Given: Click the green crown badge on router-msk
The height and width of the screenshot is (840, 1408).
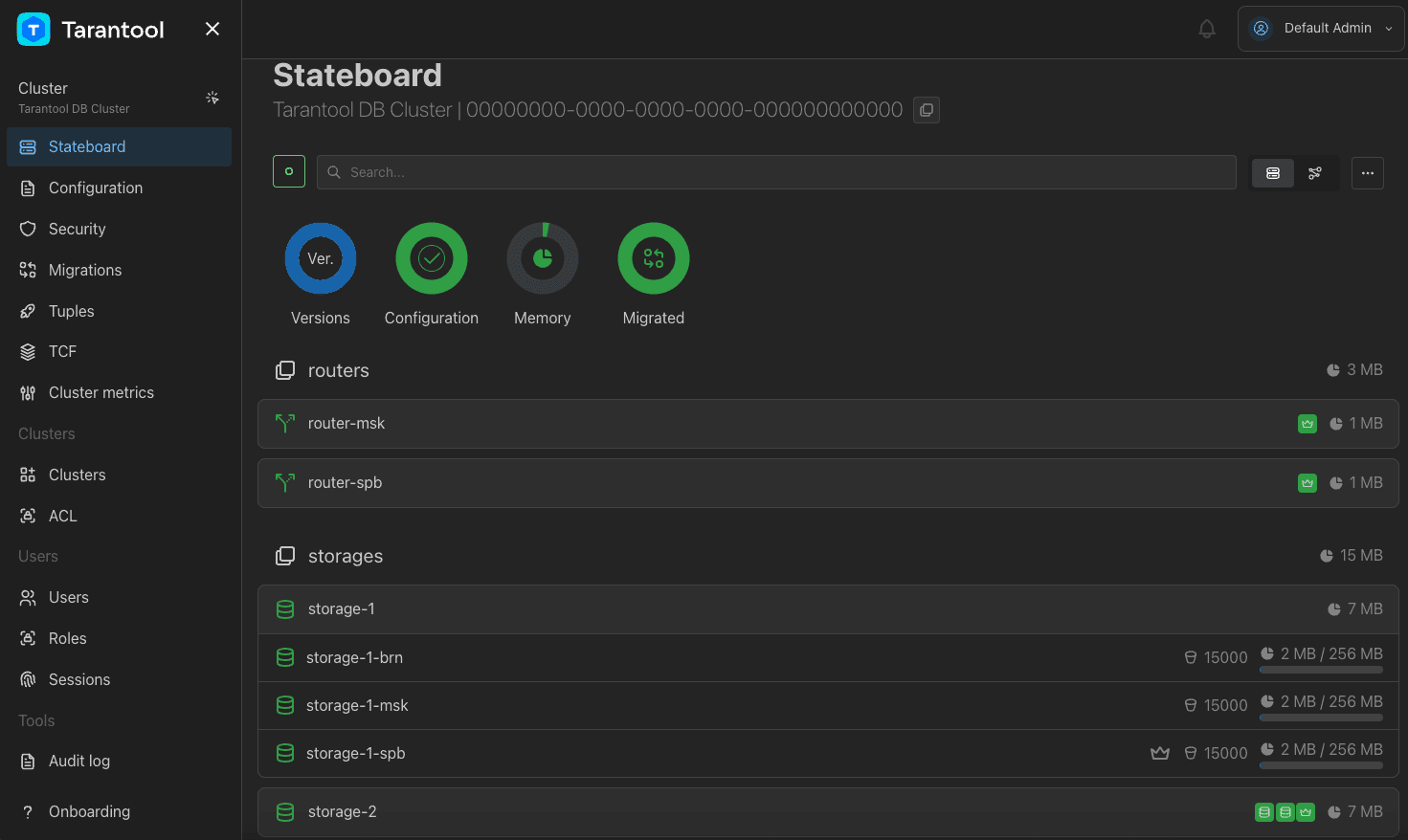Looking at the screenshot, I should click(1307, 424).
